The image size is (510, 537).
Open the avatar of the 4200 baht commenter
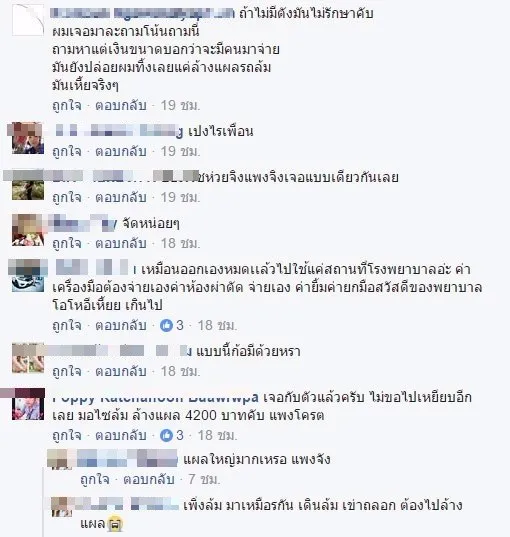click(x=28, y=404)
